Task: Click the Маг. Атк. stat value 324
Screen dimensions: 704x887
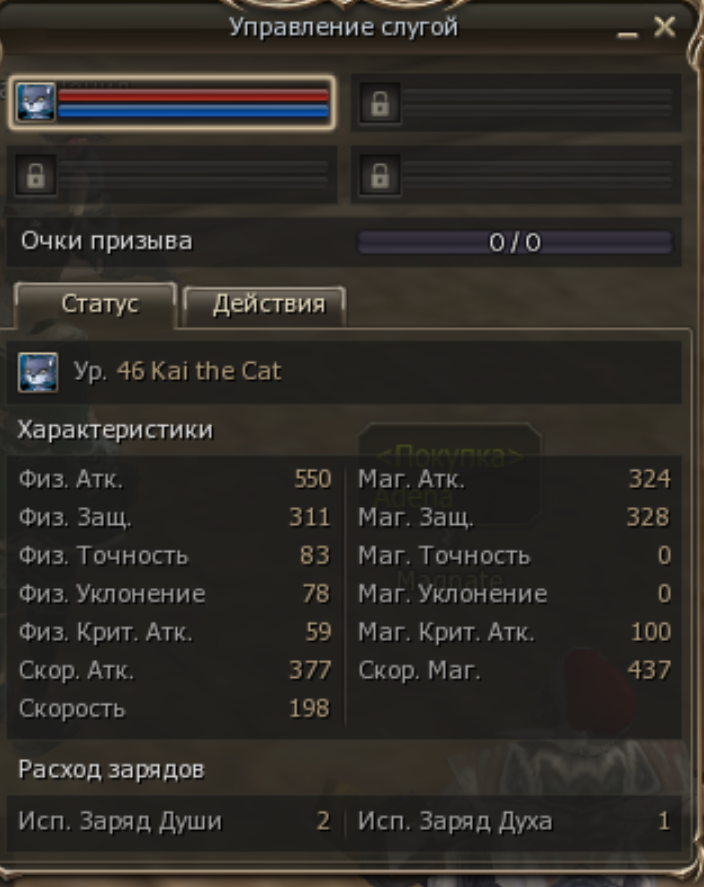Action: (x=650, y=479)
